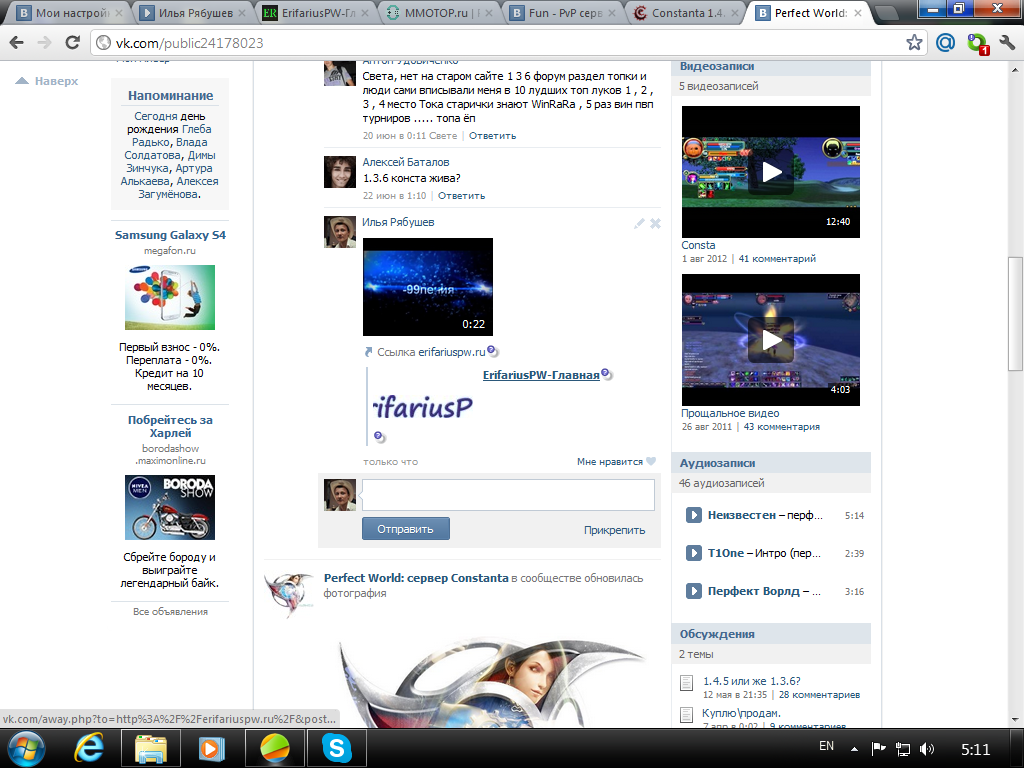The height and width of the screenshot is (768, 1024).
Task: Open the Chrome wrench settings menu
Action: [x=1006, y=43]
